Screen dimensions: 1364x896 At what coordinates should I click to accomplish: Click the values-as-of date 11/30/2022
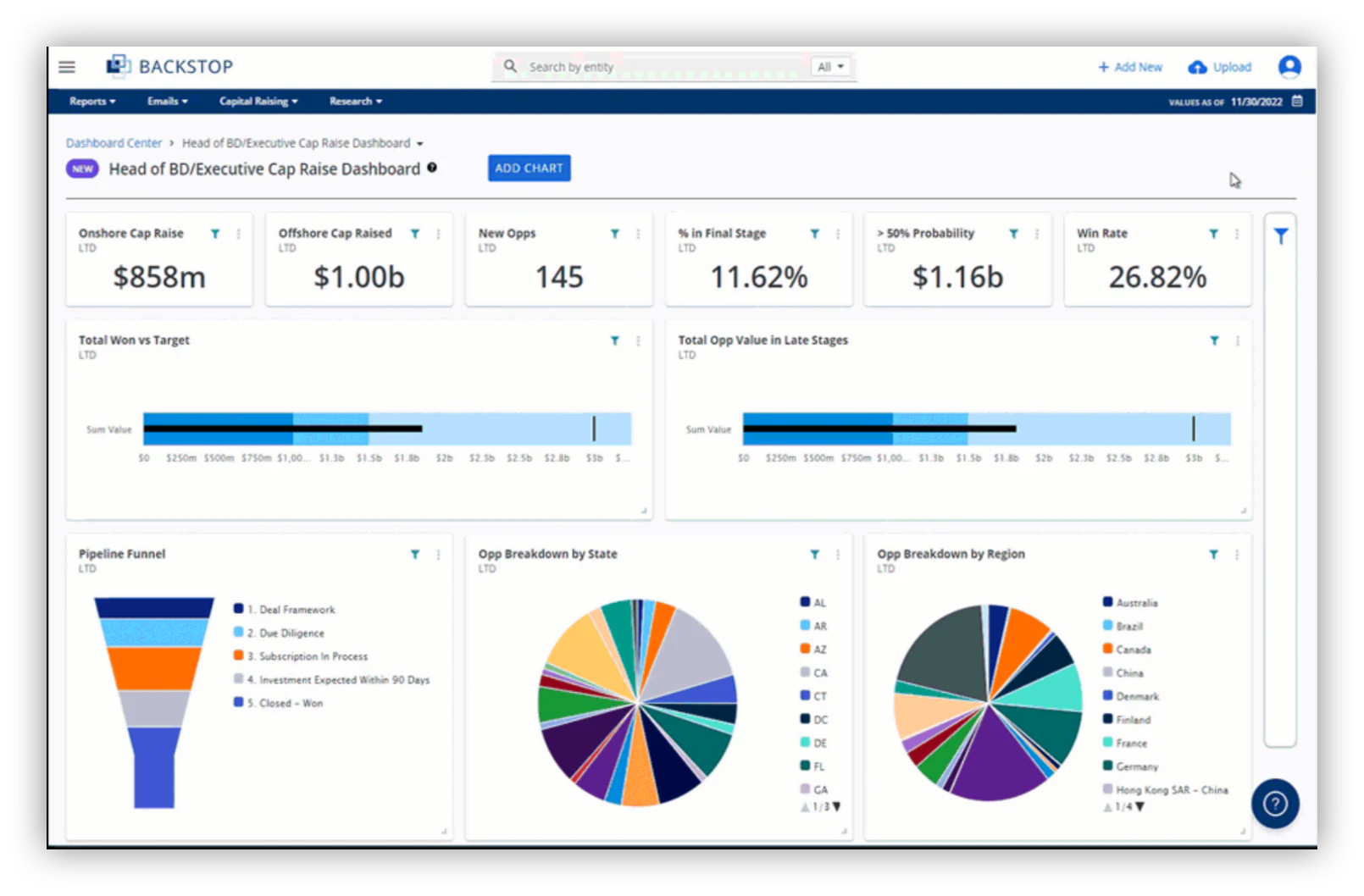click(1256, 102)
